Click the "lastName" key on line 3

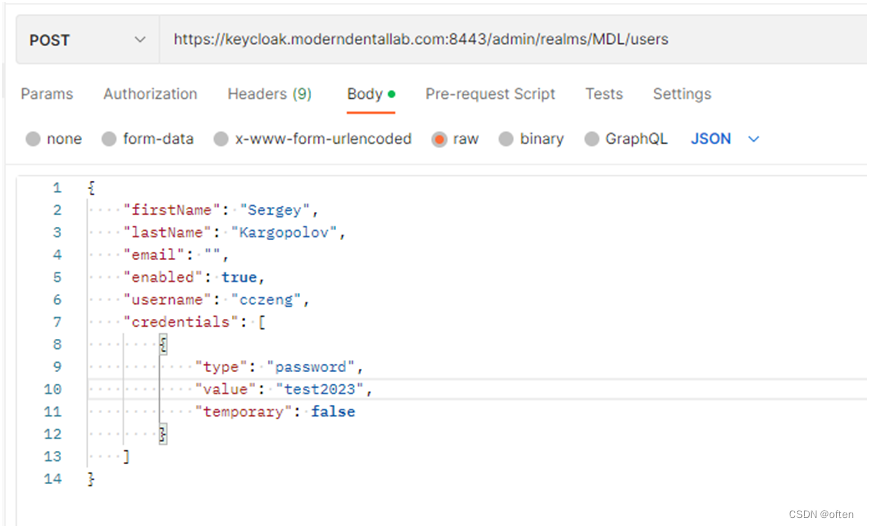point(167,233)
